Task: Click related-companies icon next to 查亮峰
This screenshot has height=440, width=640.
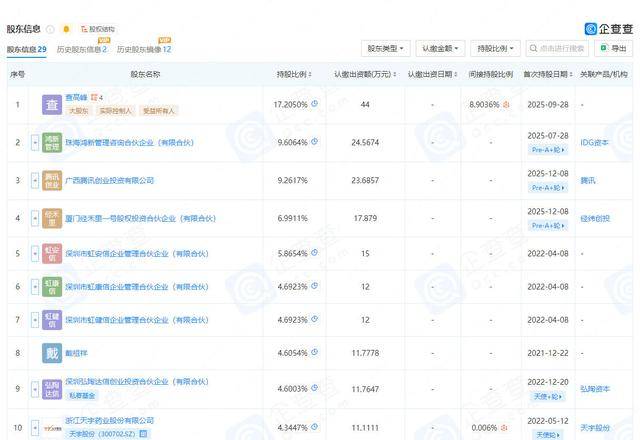Action: pos(96,98)
